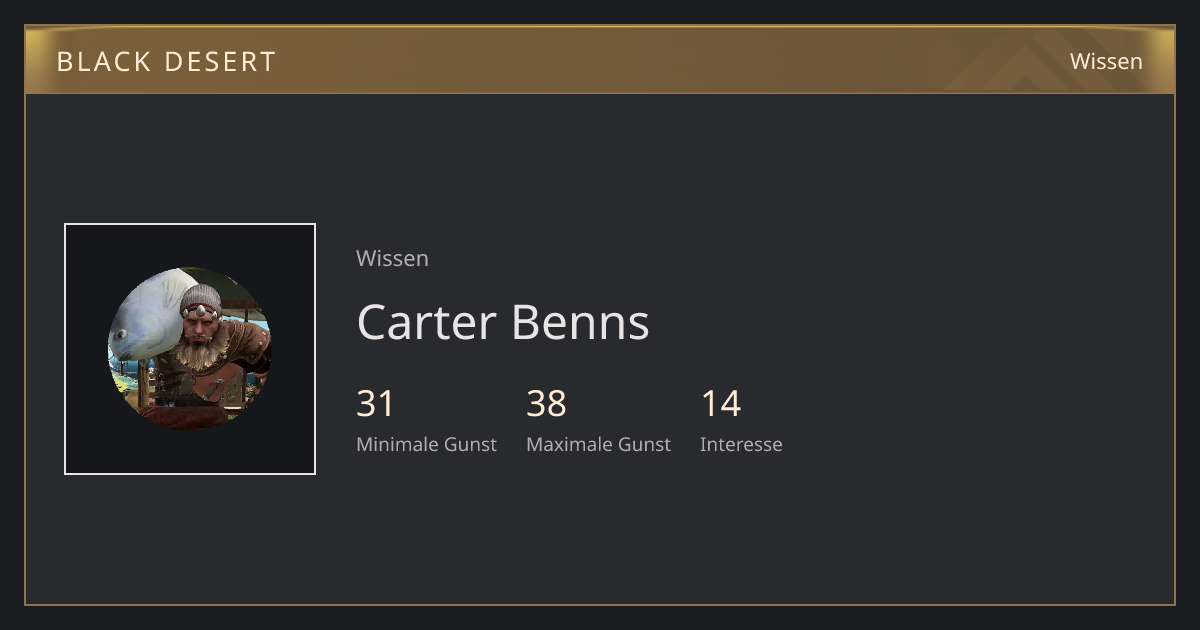The width and height of the screenshot is (1200, 630).
Task: Click the Minimale Gunst value 31
Action: click(376, 404)
